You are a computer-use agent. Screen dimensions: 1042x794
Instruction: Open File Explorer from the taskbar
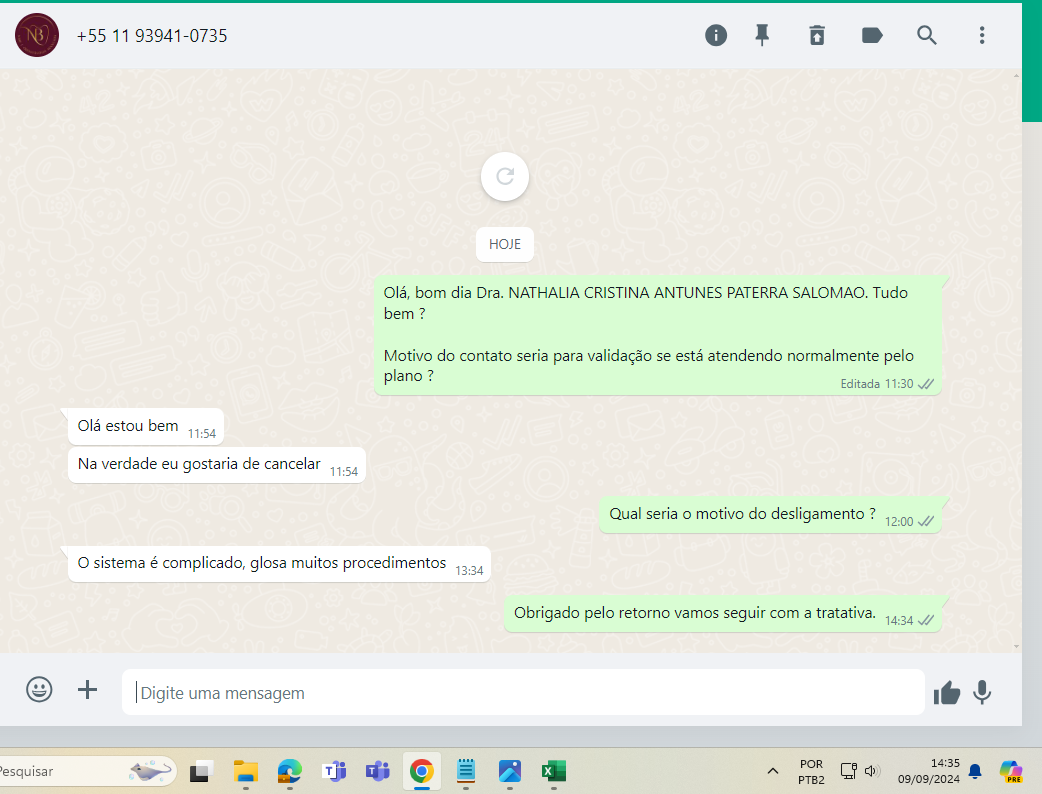pos(245,771)
